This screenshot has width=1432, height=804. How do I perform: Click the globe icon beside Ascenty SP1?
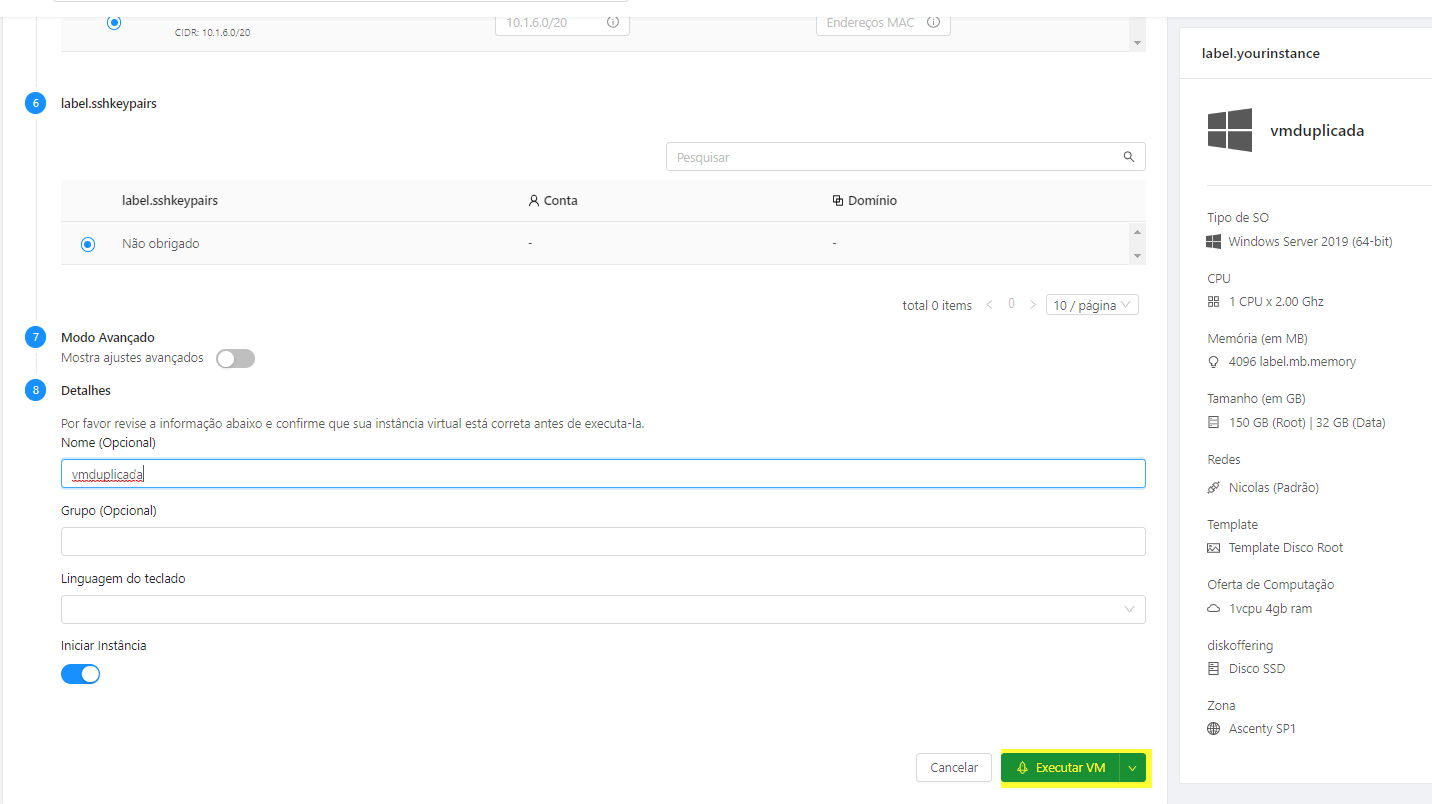[1214, 728]
